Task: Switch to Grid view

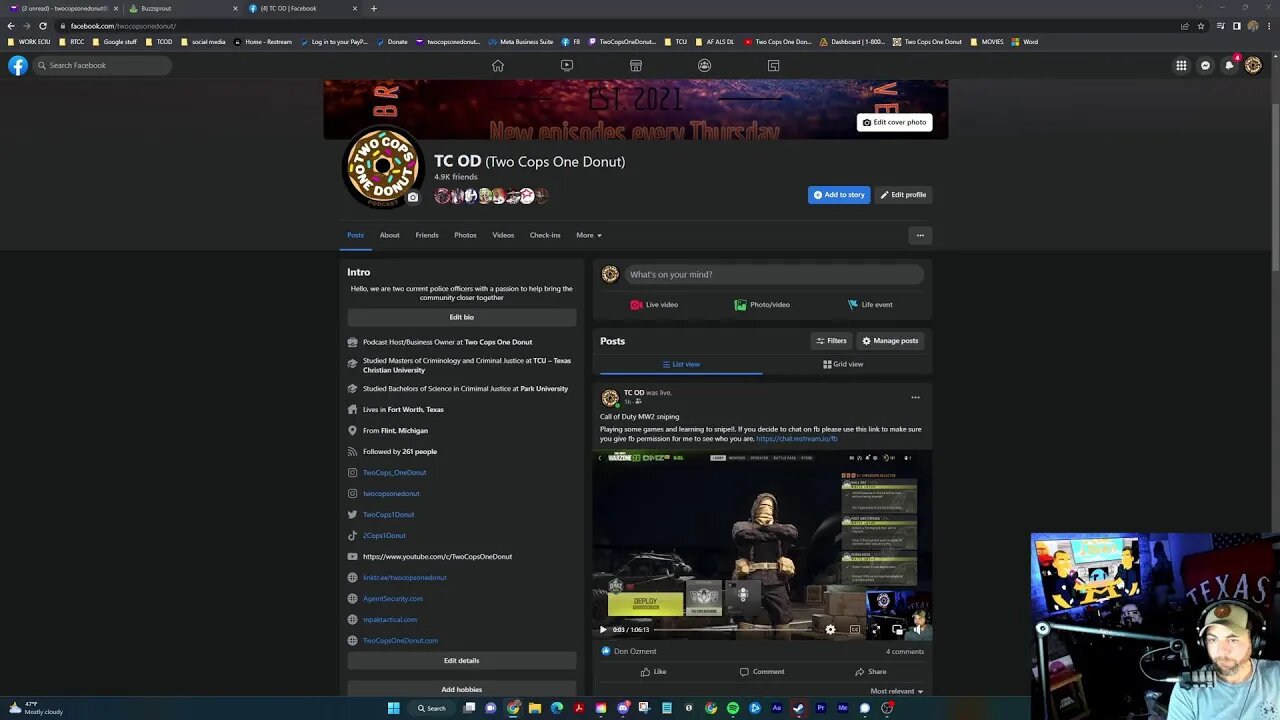Action: [843, 364]
